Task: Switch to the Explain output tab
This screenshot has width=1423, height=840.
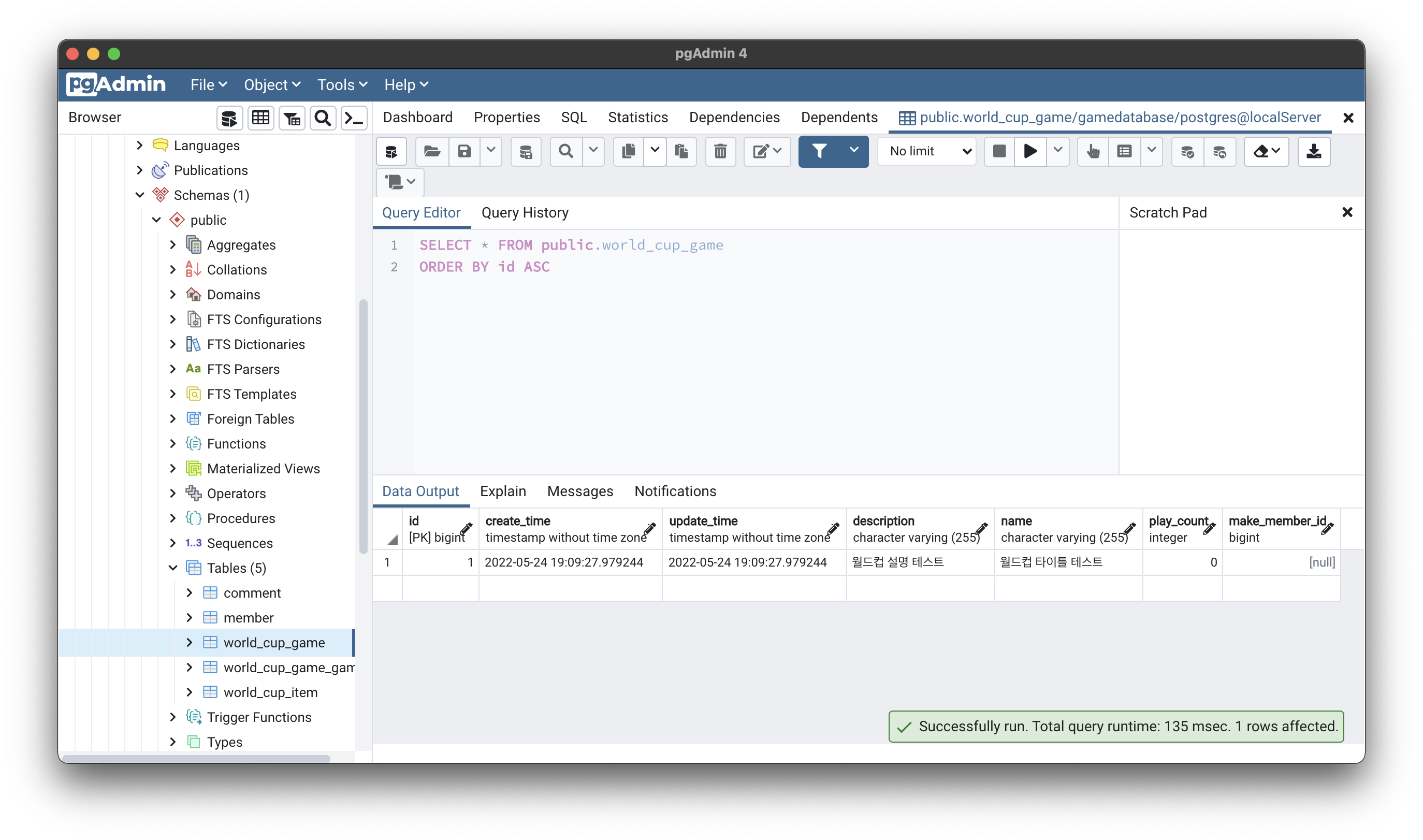Action: (x=503, y=491)
